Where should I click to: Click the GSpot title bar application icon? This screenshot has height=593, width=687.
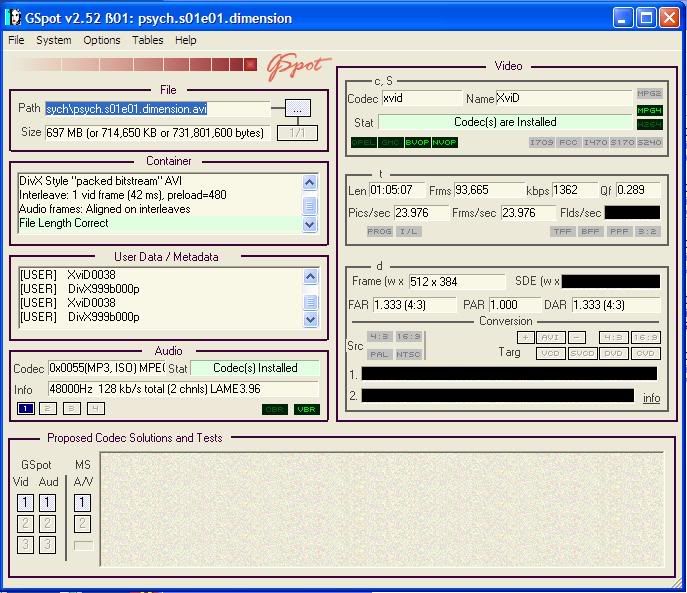coord(14,18)
